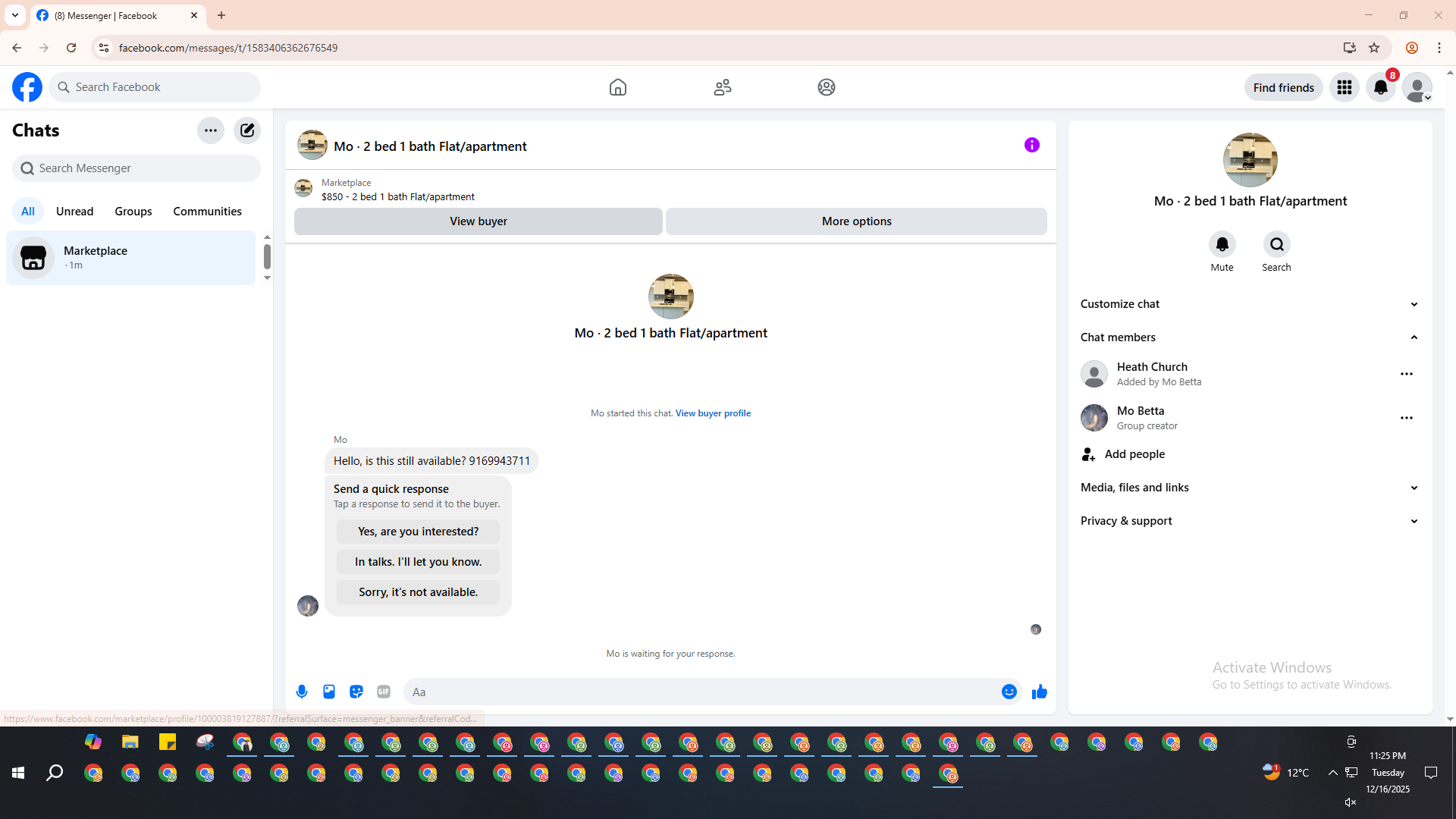Image resolution: width=1456 pixels, height=819 pixels.
Task: Open the Chrome three-dot menu
Action: (1439, 48)
